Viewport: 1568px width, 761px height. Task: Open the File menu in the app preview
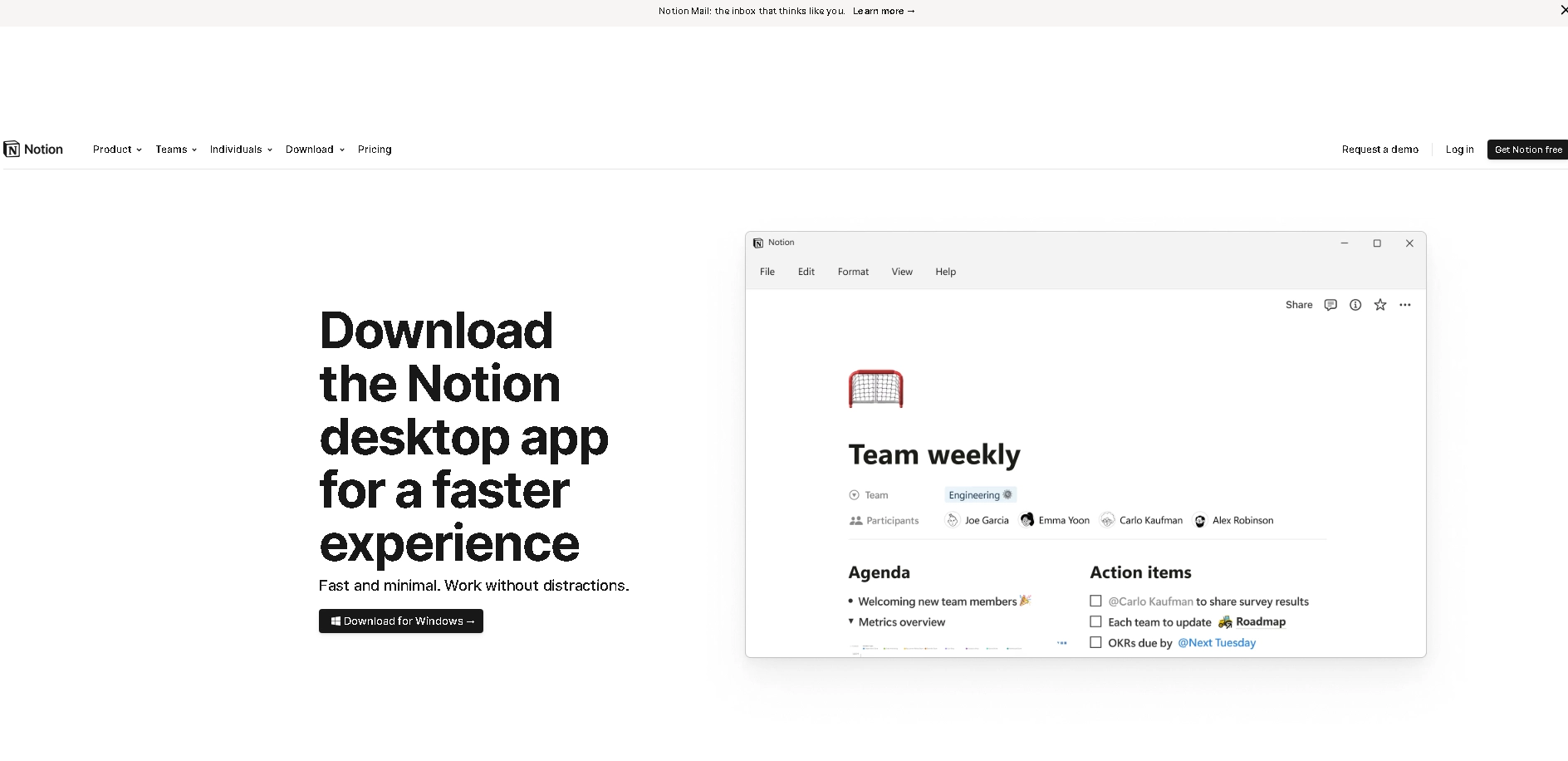(767, 272)
